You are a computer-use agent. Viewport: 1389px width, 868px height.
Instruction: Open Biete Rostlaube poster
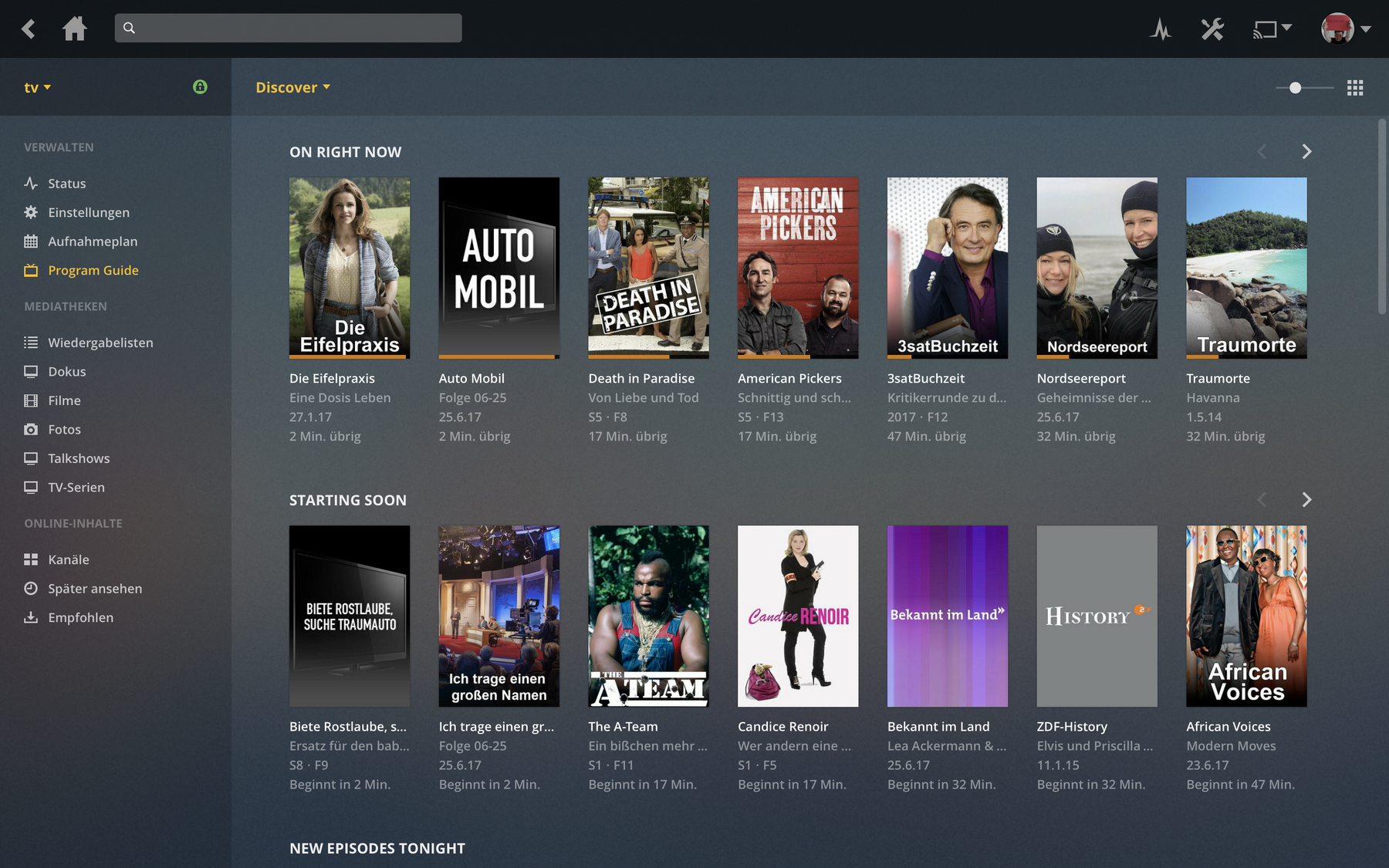(350, 616)
